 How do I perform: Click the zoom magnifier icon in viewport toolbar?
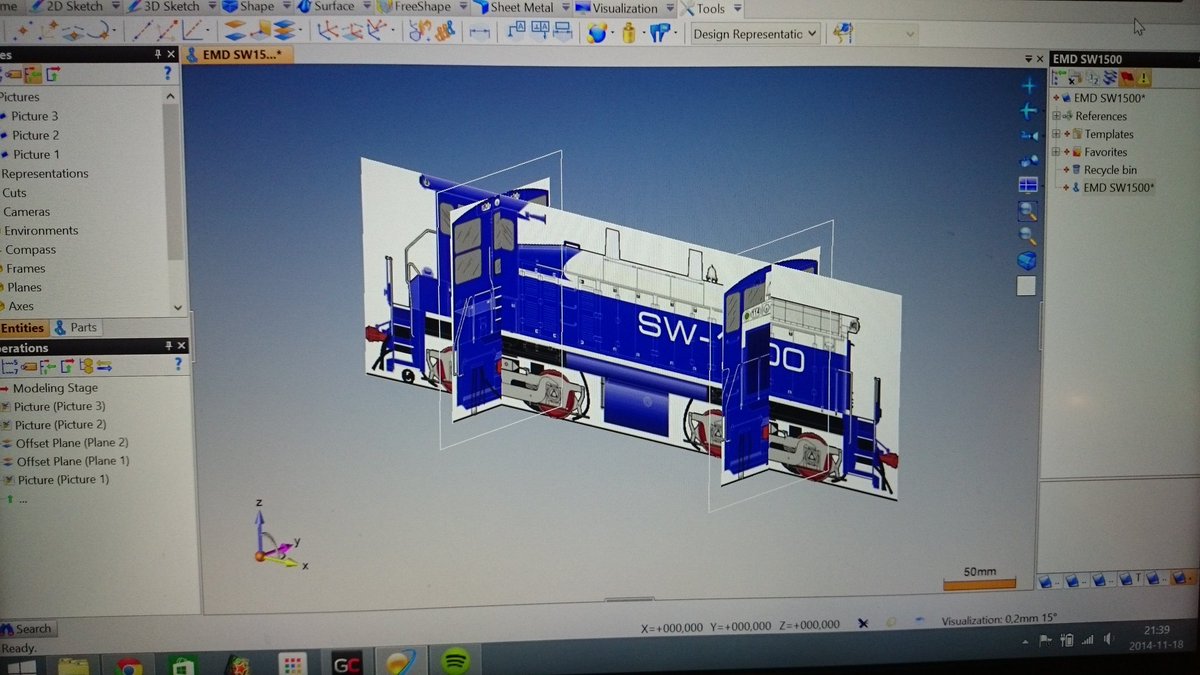pyautogui.click(x=1027, y=210)
